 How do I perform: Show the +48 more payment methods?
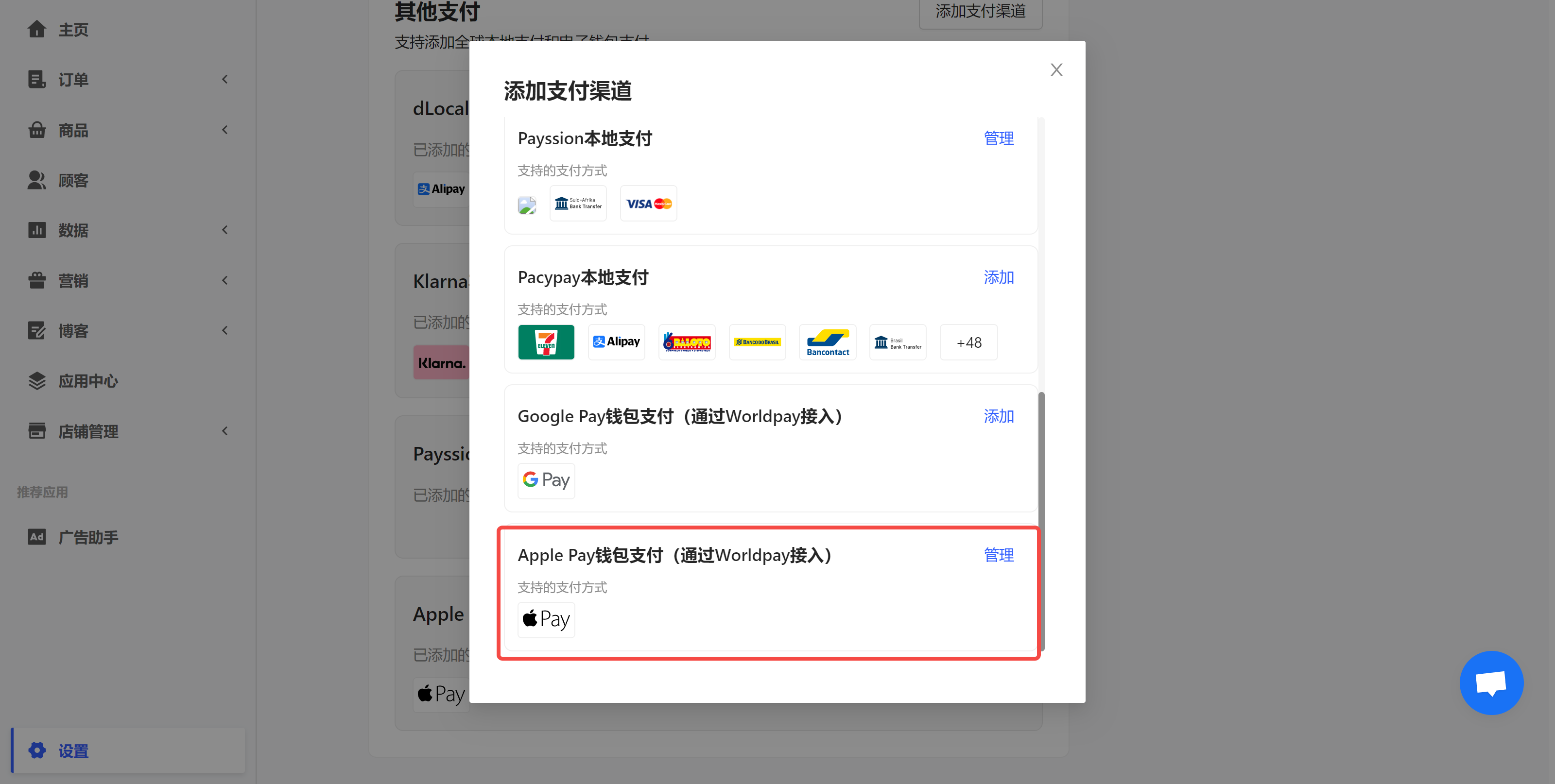tap(969, 342)
